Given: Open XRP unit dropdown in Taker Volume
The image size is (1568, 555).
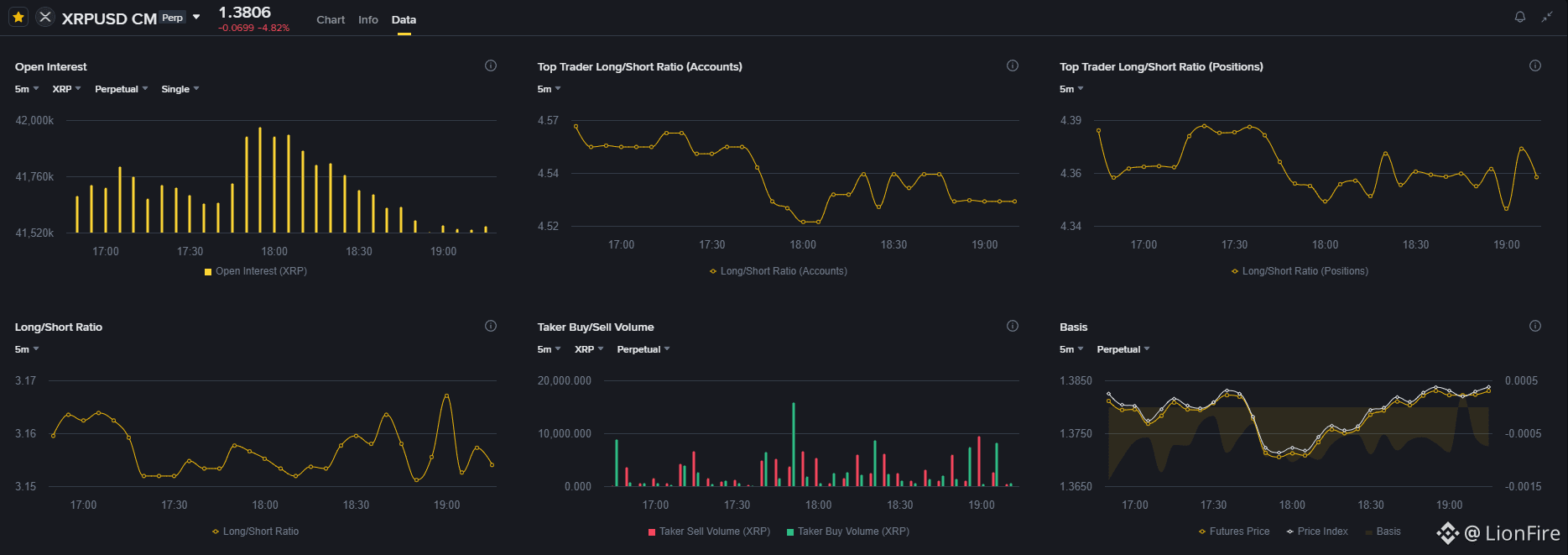Looking at the screenshot, I should pyautogui.click(x=589, y=349).
